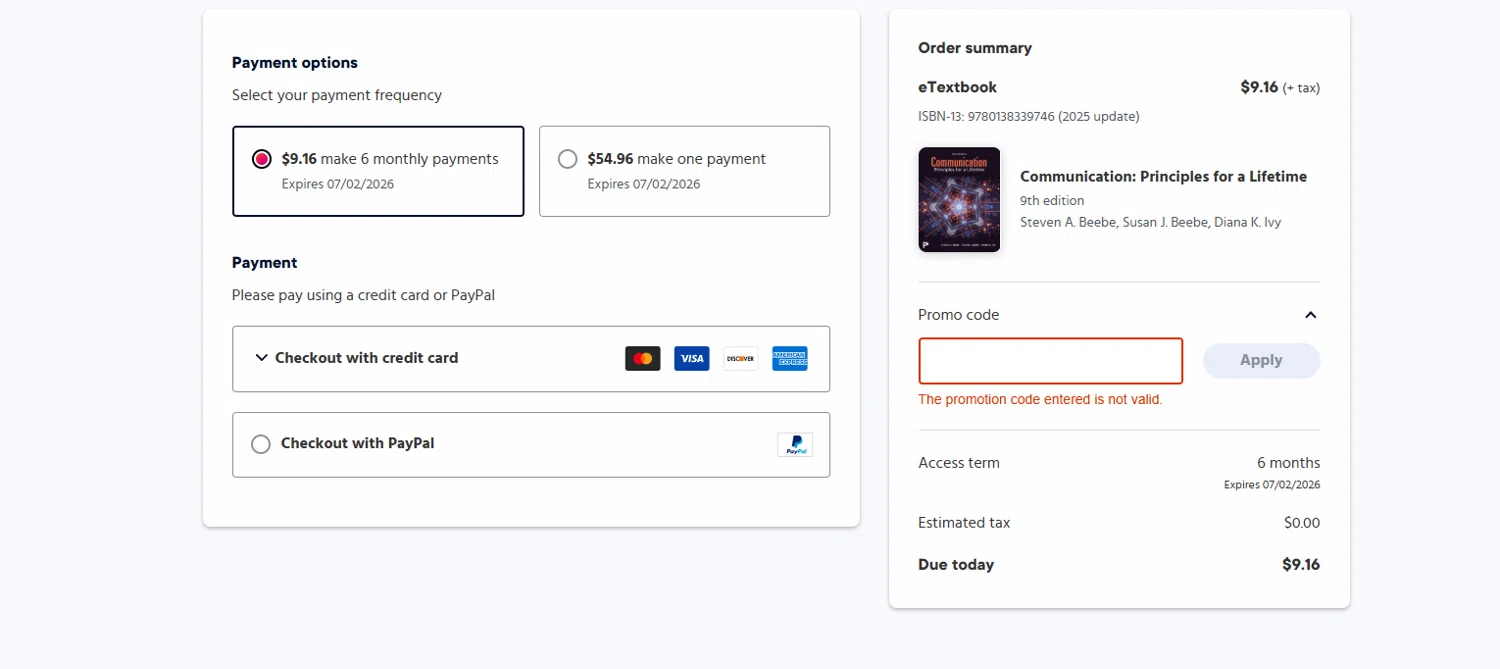Expand the Checkout with credit card section
The image size is (1500, 669).
coord(262,358)
